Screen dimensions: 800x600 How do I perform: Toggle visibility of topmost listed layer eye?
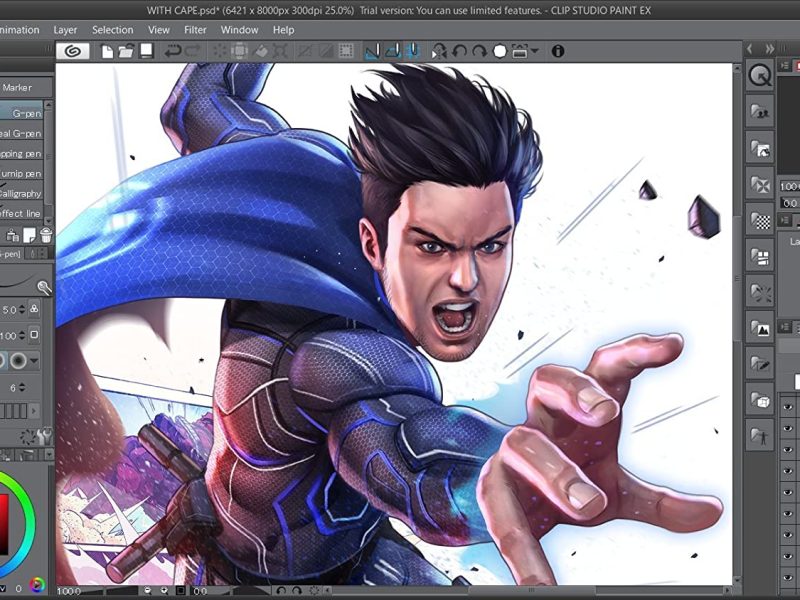tap(788, 407)
